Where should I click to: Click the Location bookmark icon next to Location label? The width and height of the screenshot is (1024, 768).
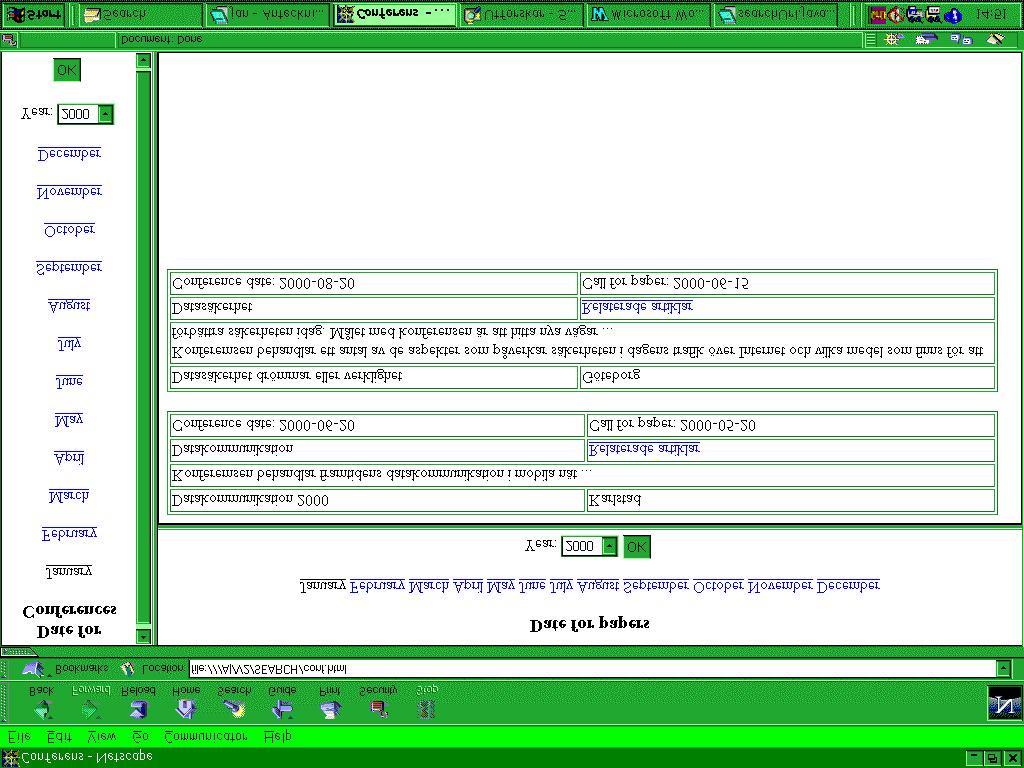pyautogui.click(x=128, y=669)
